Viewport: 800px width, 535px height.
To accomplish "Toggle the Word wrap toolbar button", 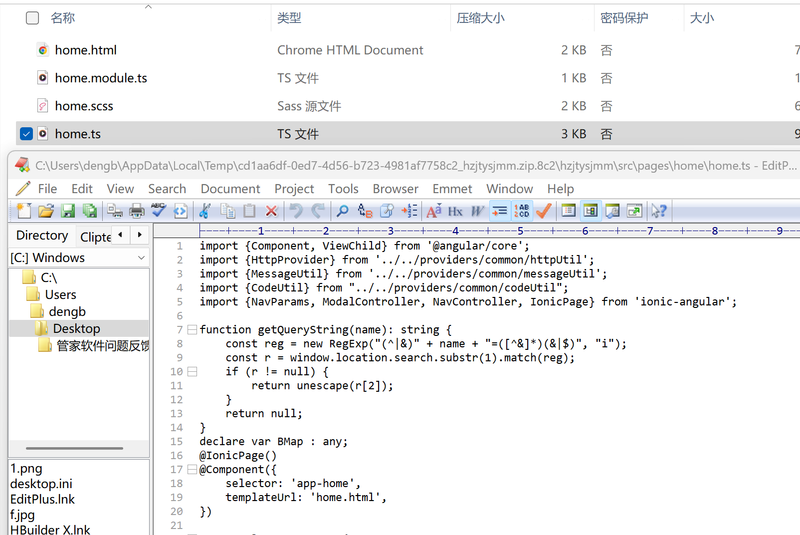I will tap(499, 211).
